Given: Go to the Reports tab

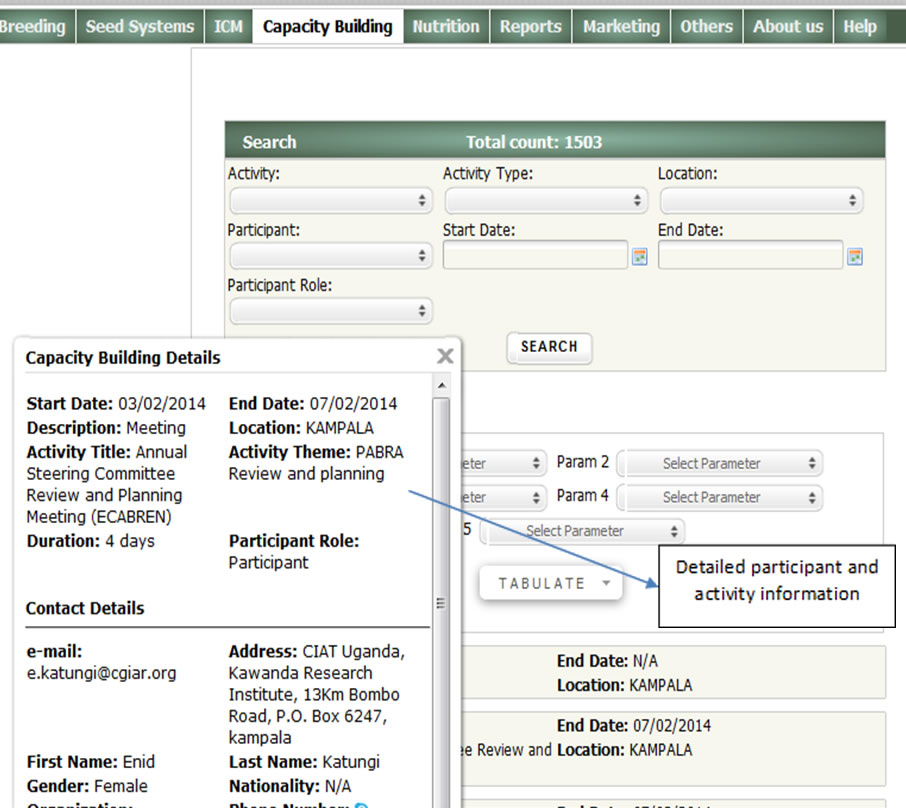Looking at the screenshot, I should click(x=531, y=27).
